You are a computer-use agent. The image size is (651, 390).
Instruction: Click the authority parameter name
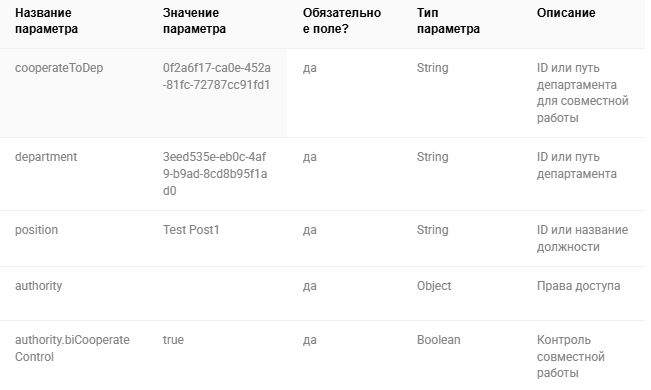(x=39, y=286)
